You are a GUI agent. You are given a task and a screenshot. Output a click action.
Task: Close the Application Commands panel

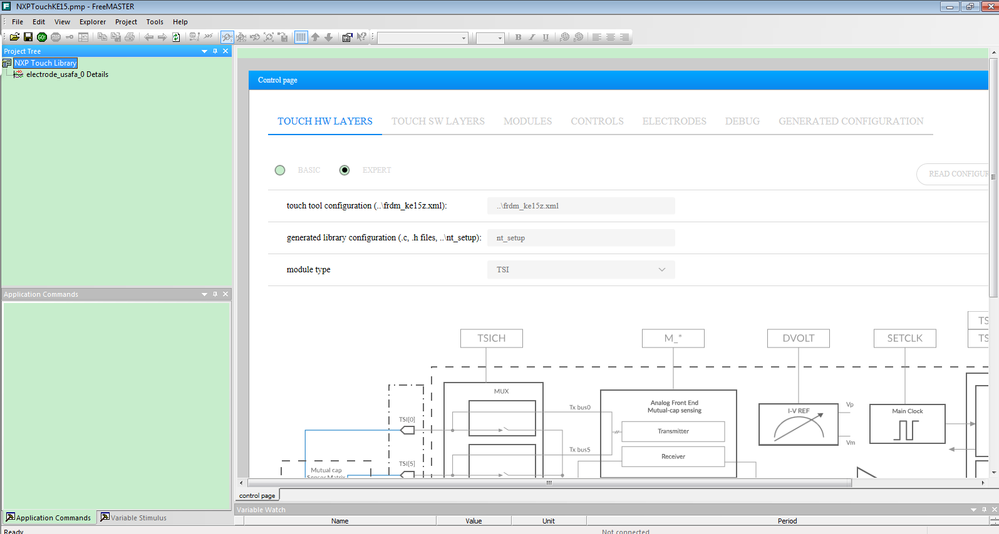click(226, 294)
